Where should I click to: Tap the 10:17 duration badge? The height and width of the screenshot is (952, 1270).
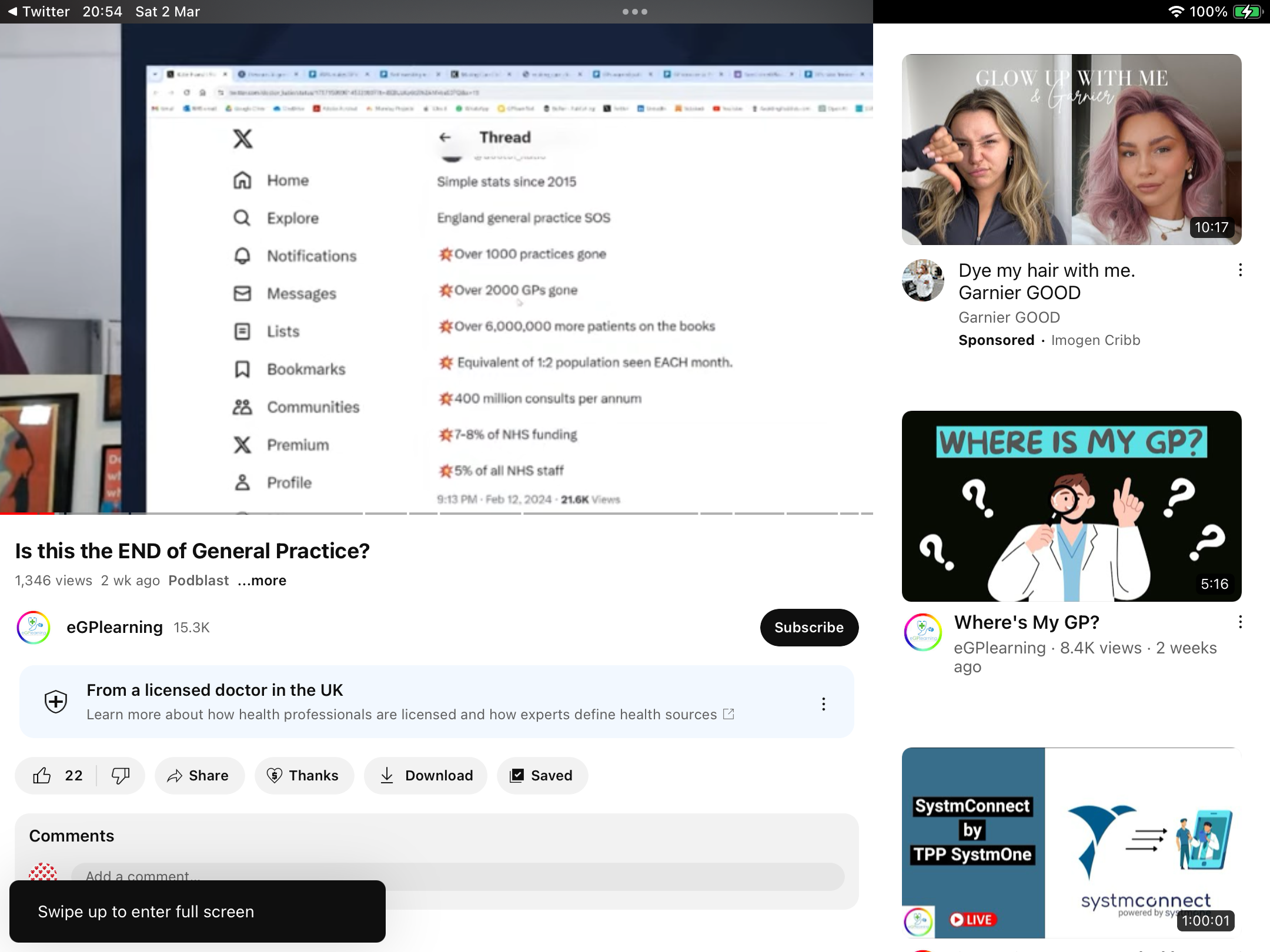pos(1211,227)
